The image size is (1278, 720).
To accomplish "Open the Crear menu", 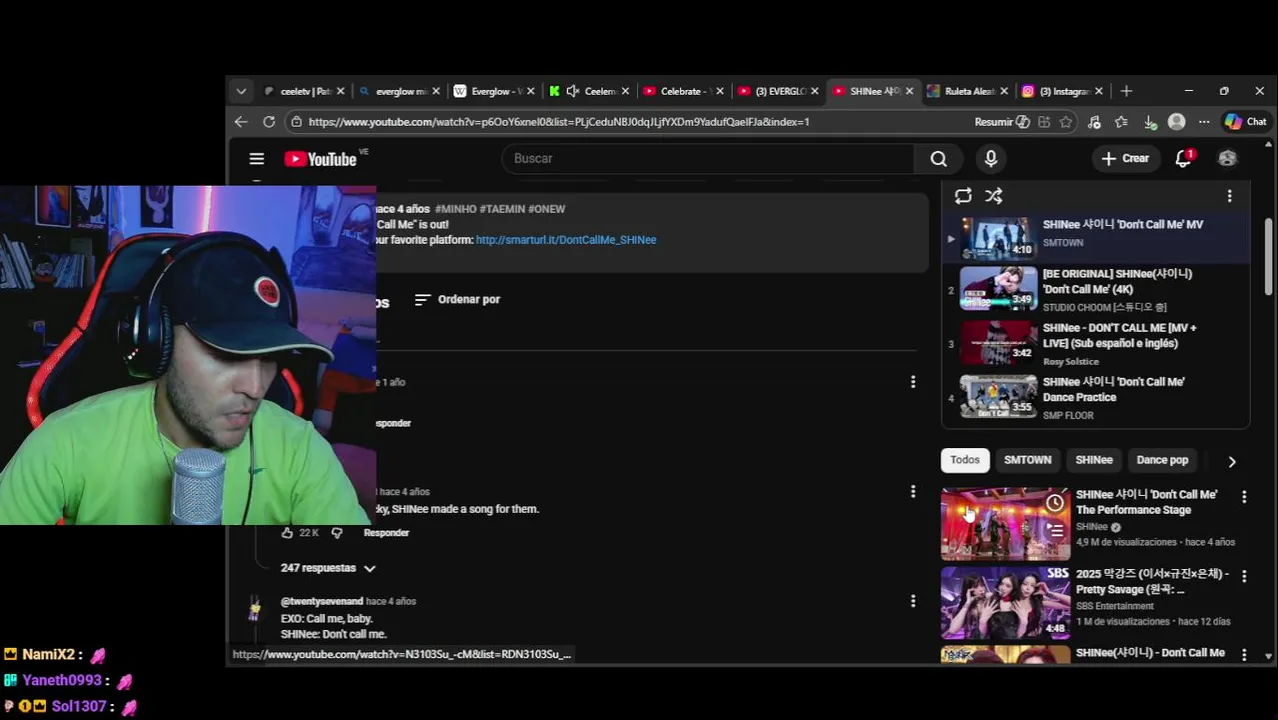I will (1126, 158).
